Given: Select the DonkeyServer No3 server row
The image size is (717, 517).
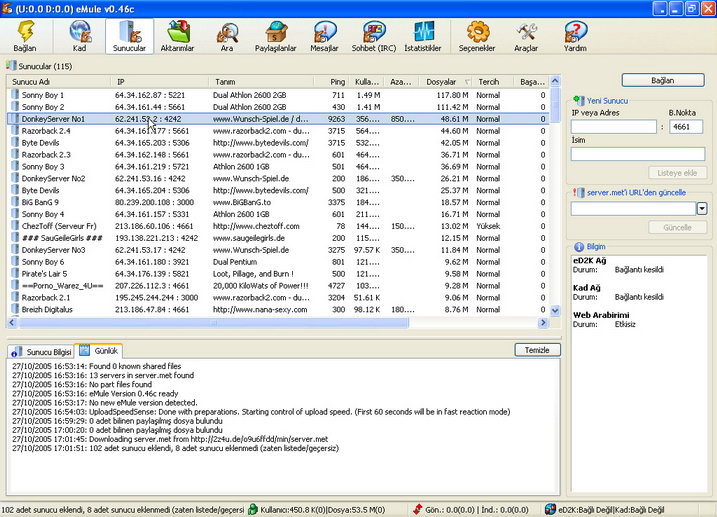Looking at the screenshot, I should pos(278,250).
